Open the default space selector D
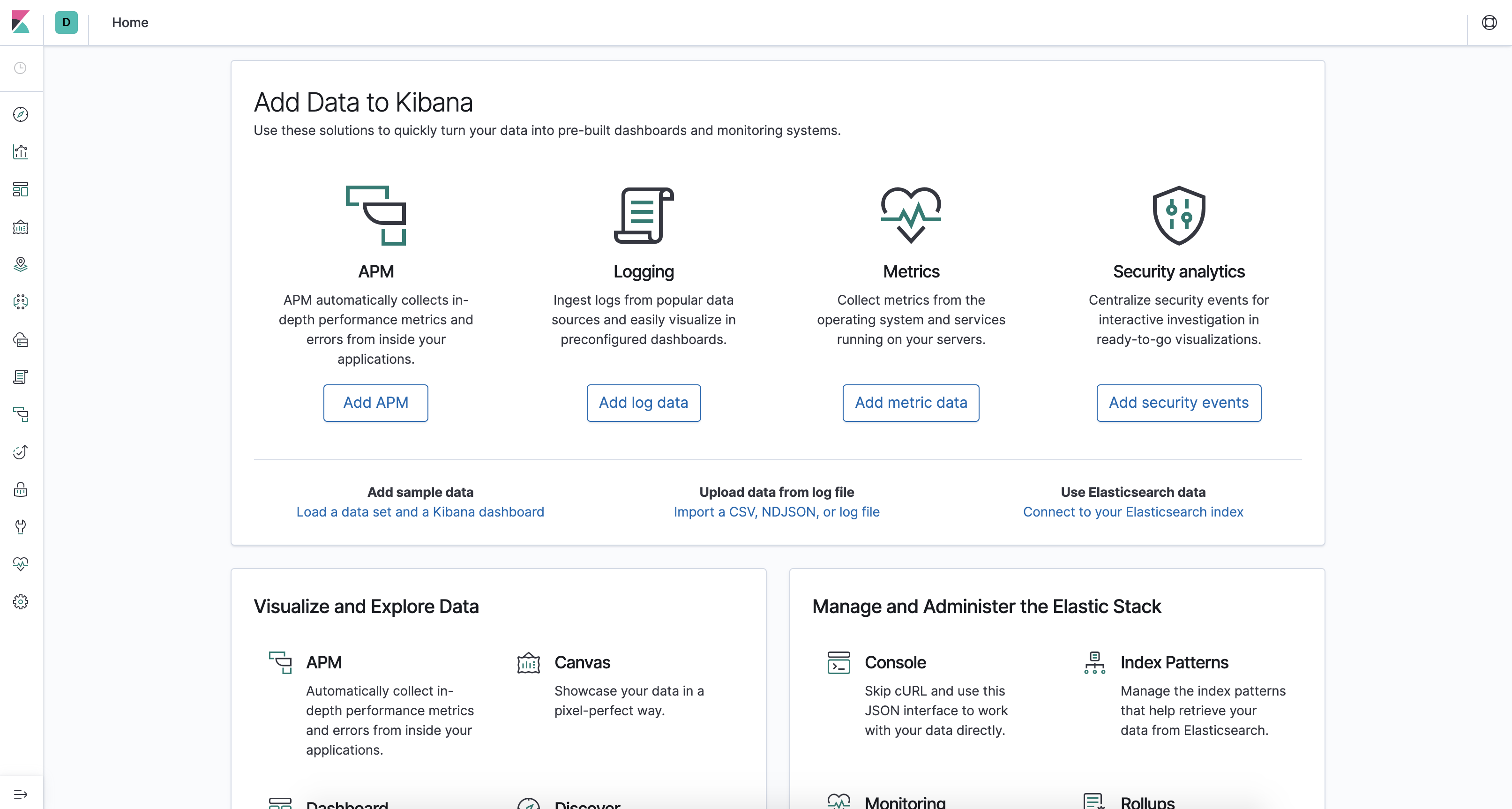Image resolution: width=1512 pixels, height=809 pixels. pos(67,22)
